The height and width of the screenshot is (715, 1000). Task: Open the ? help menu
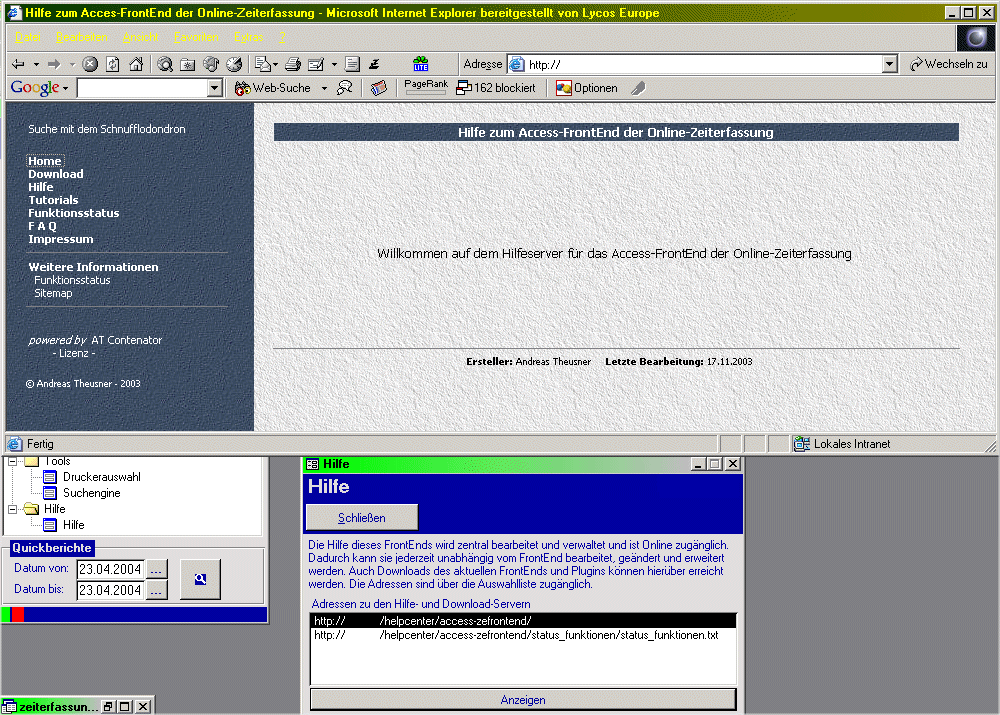coord(283,37)
